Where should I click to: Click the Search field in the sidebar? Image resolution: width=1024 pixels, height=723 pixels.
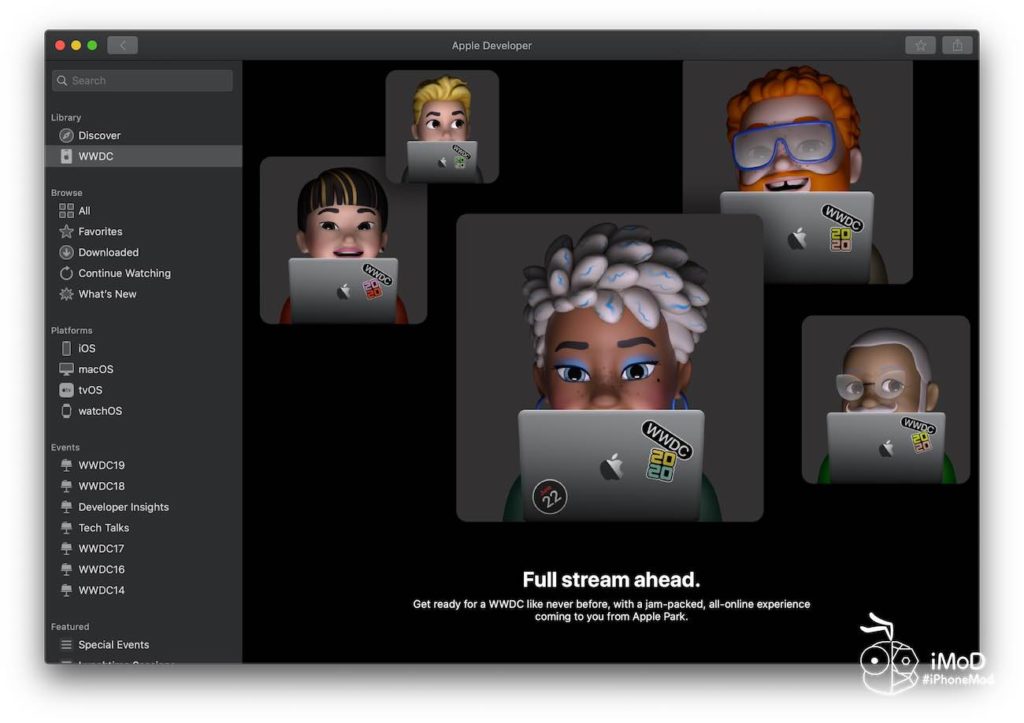click(142, 80)
